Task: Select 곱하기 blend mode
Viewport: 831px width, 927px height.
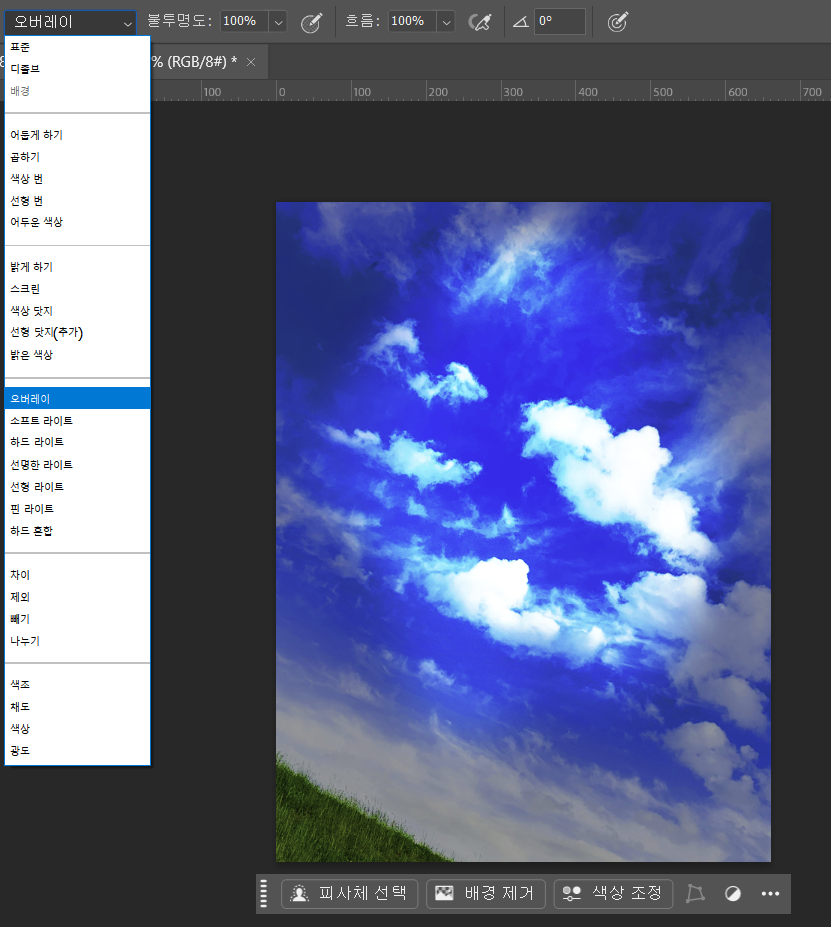Action: point(25,157)
